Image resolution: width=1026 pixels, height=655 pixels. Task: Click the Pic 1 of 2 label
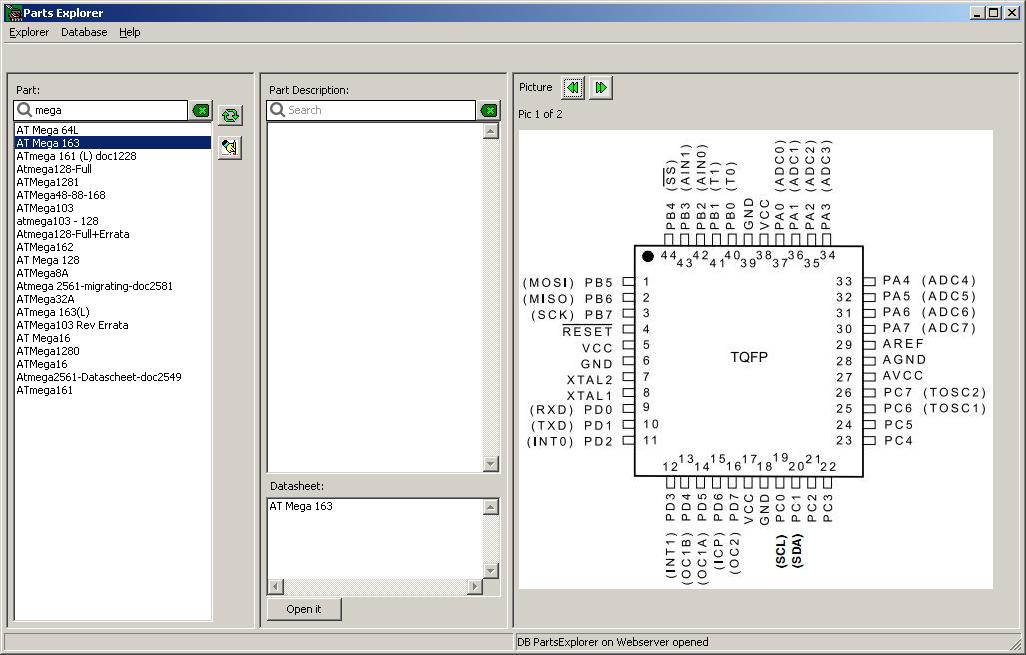[540, 114]
